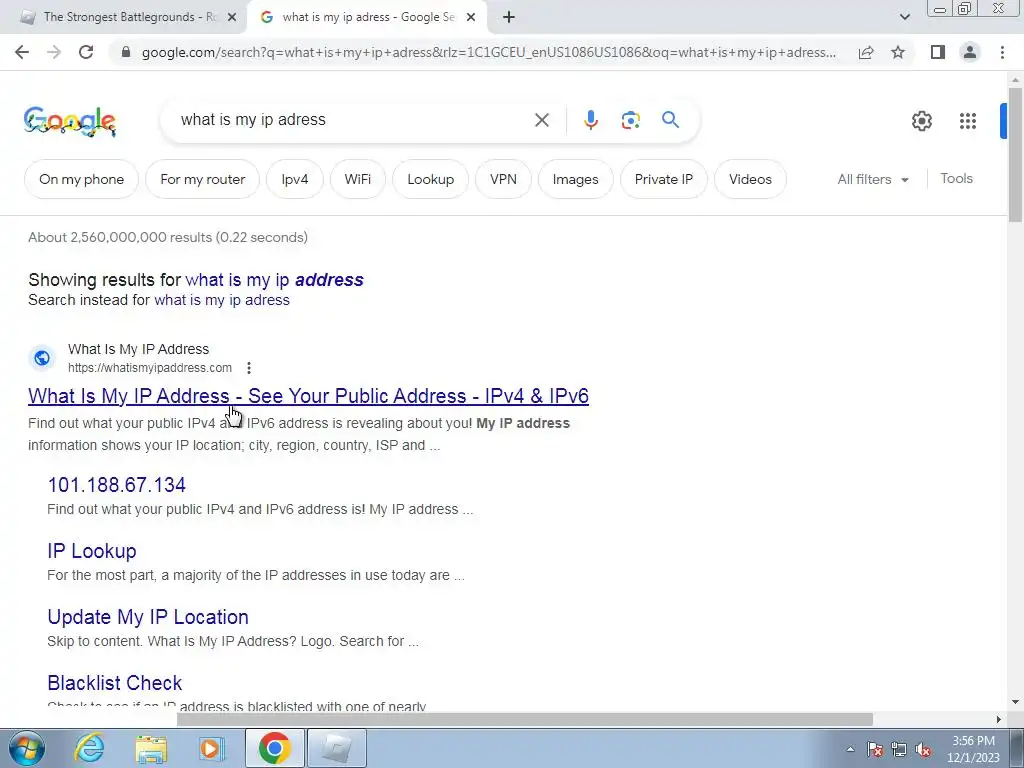The height and width of the screenshot is (768, 1024).
Task: Open Google quick settings gear
Action: (x=921, y=121)
